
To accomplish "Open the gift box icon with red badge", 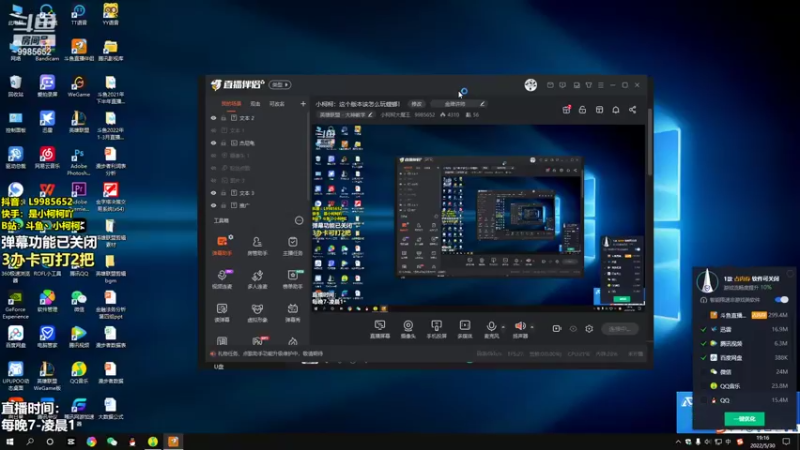I will point(566,110).
